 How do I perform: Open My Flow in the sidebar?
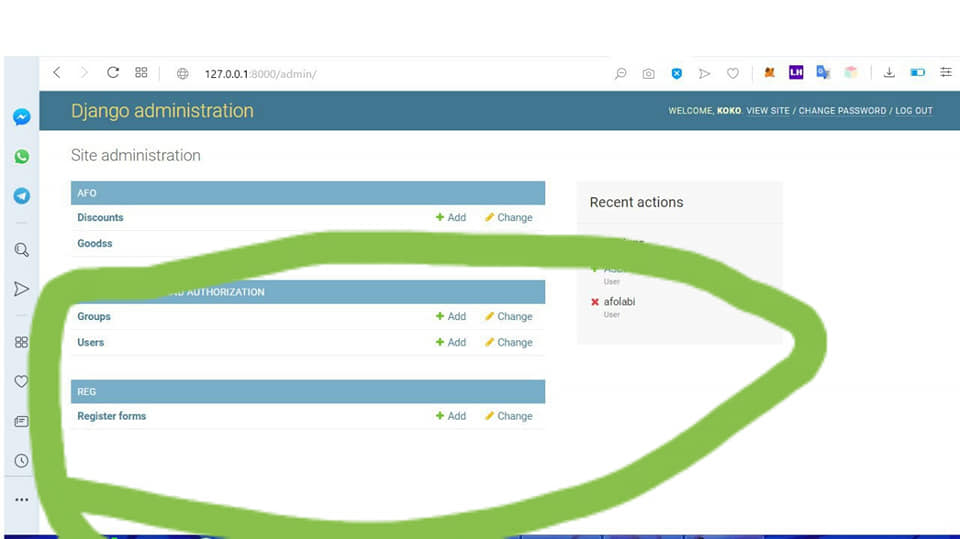point(21,289)
